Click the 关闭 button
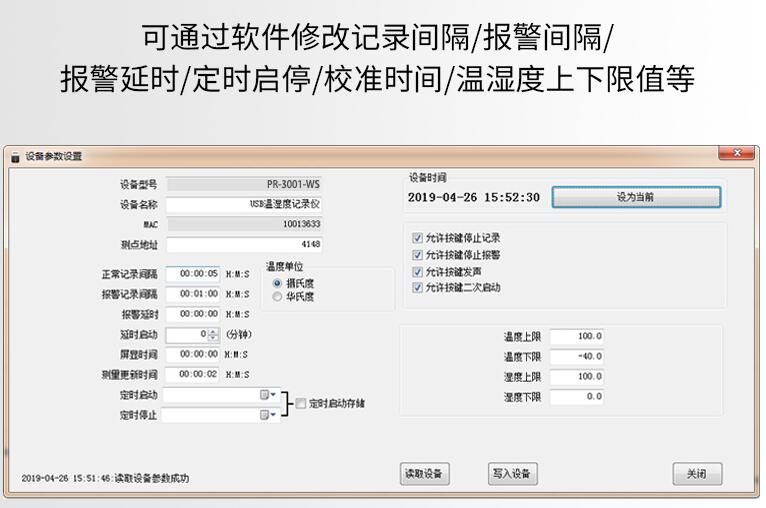This screenshot has height=508, width=766. point(696,474)
